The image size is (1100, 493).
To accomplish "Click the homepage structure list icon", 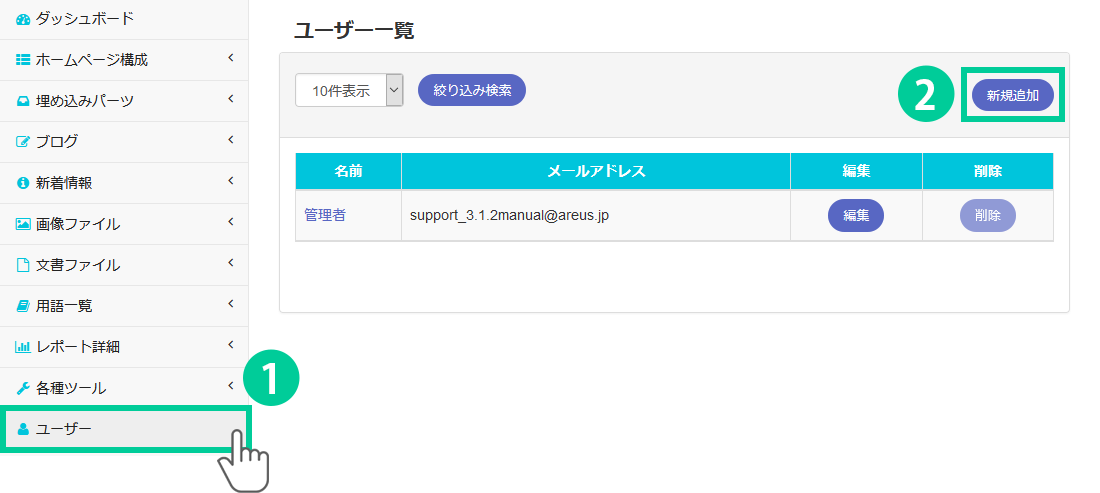I will (23, 60).
